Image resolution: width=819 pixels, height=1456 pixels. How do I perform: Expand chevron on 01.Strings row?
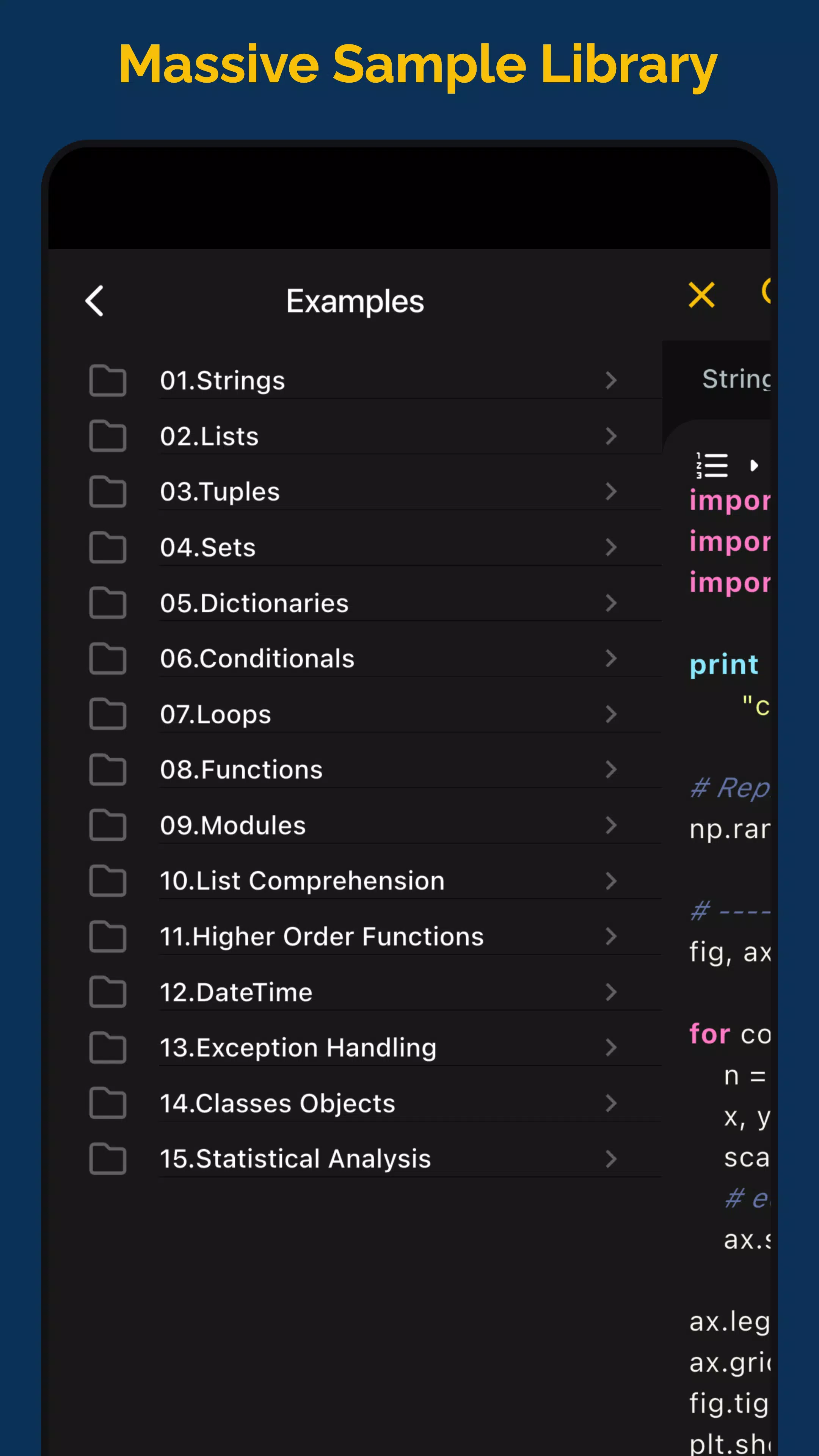pyautogui.click(x=611, y=380)
